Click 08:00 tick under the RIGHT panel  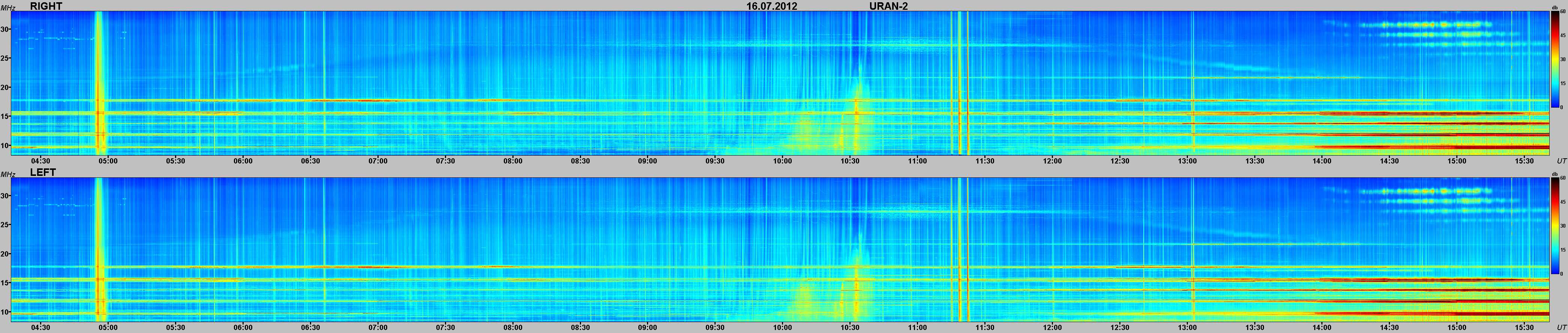(512, 161)
